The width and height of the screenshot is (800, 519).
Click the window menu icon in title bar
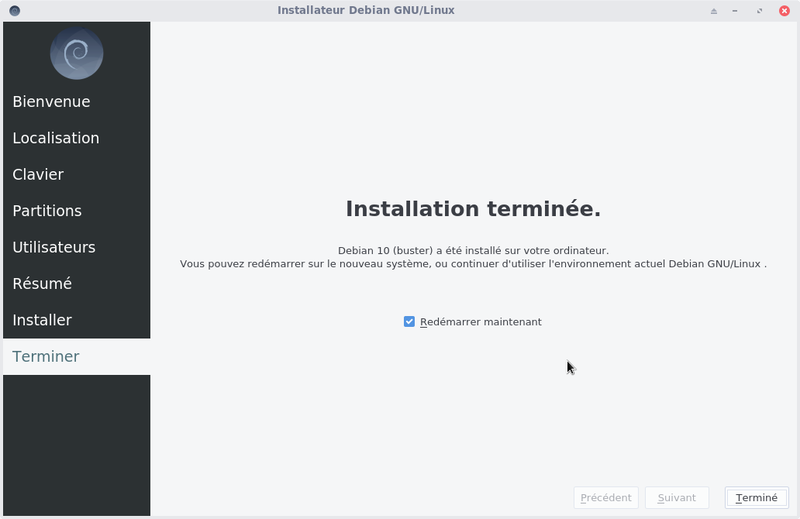point(15,10)
